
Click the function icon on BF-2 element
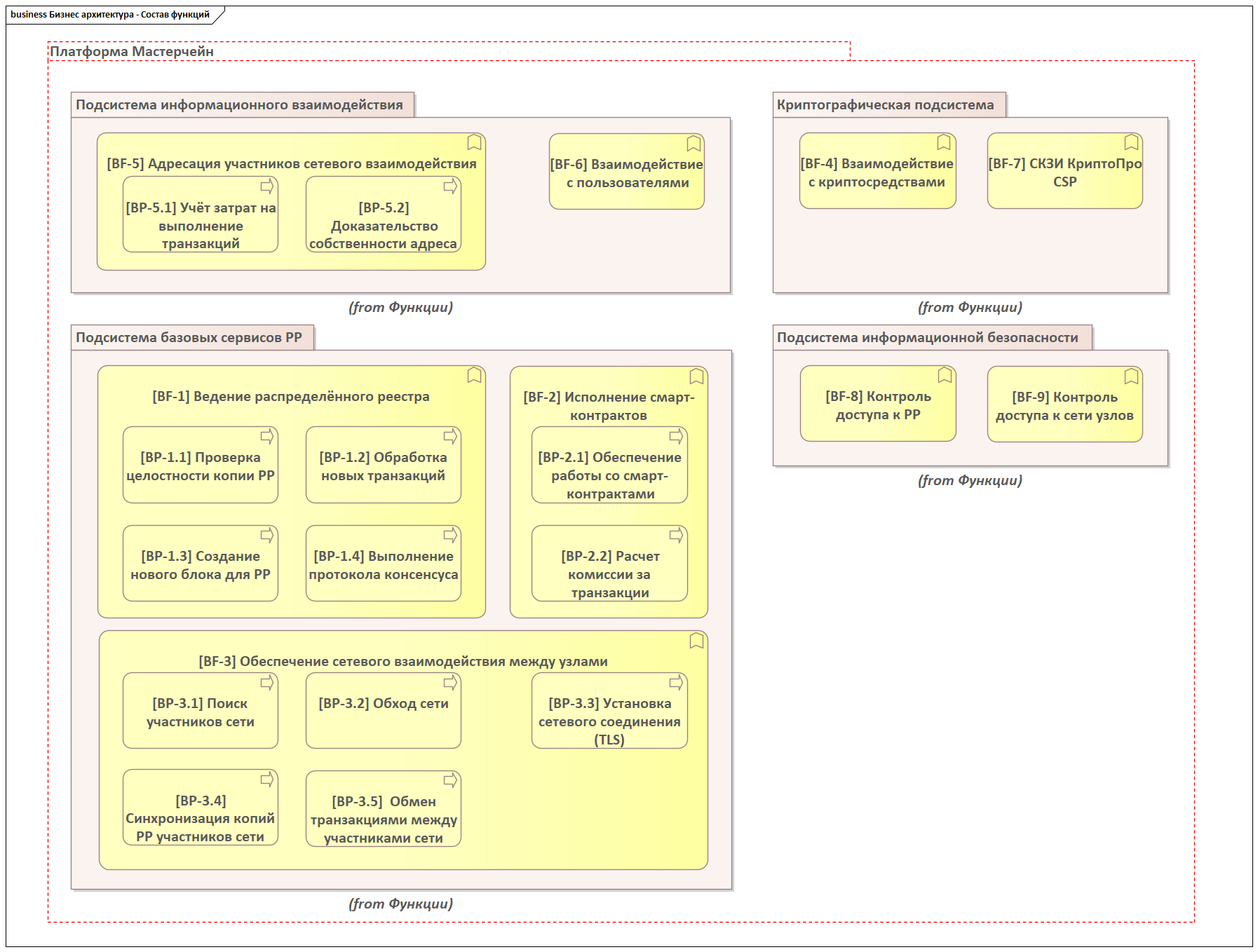(696, 376)
